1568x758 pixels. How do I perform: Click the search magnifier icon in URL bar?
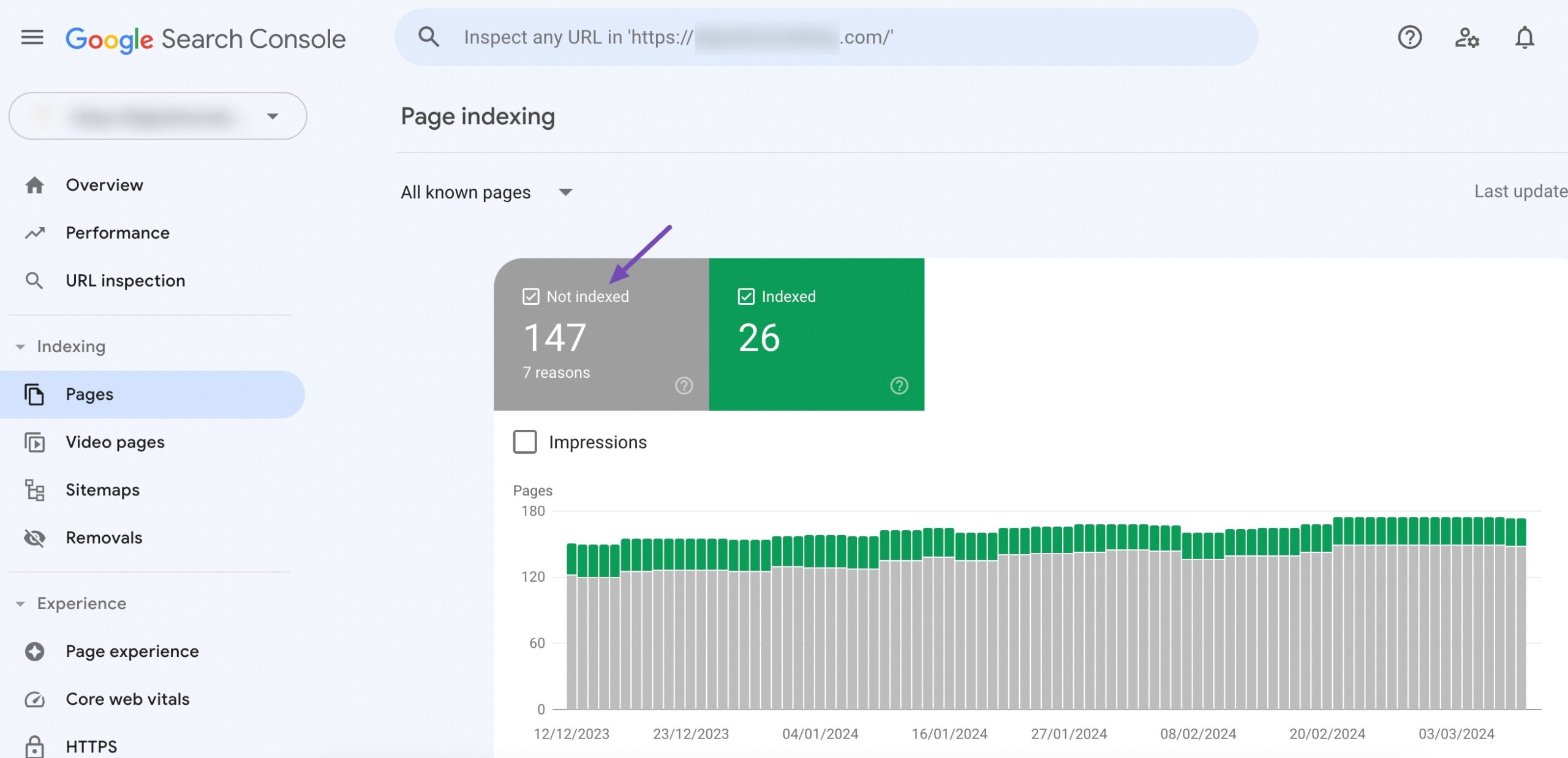429,37
